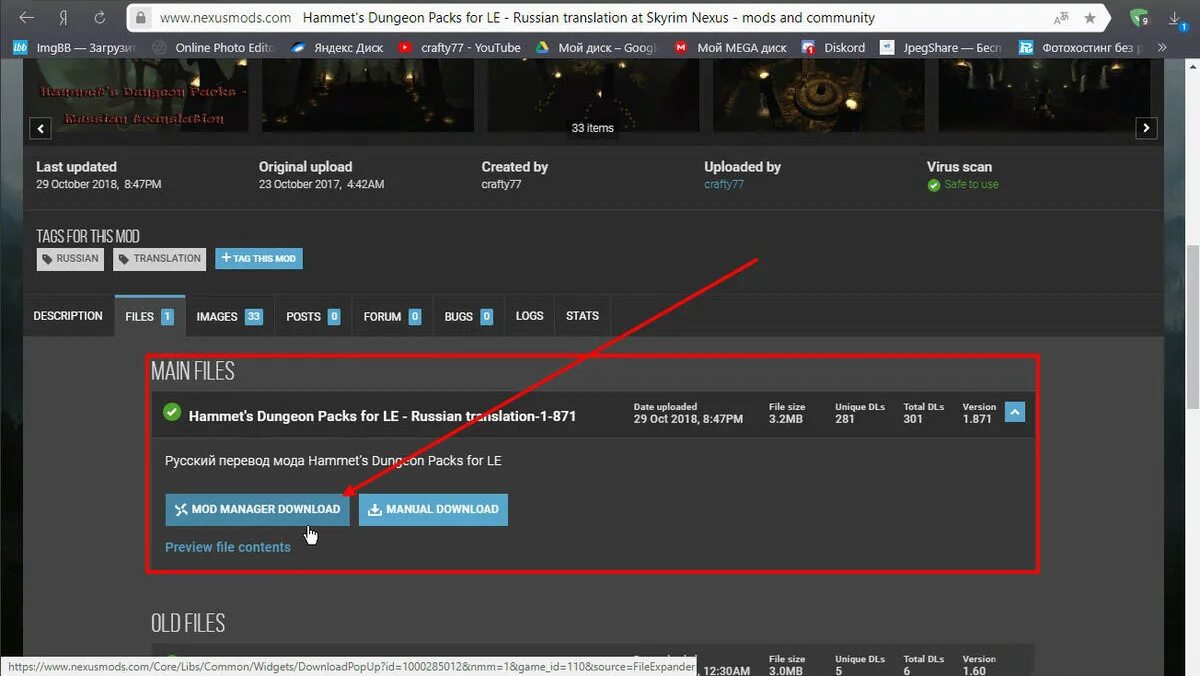Click Original upload date 23 October 2017
The height and width of the screenshot is (676, 1200).
click(321, 185)
